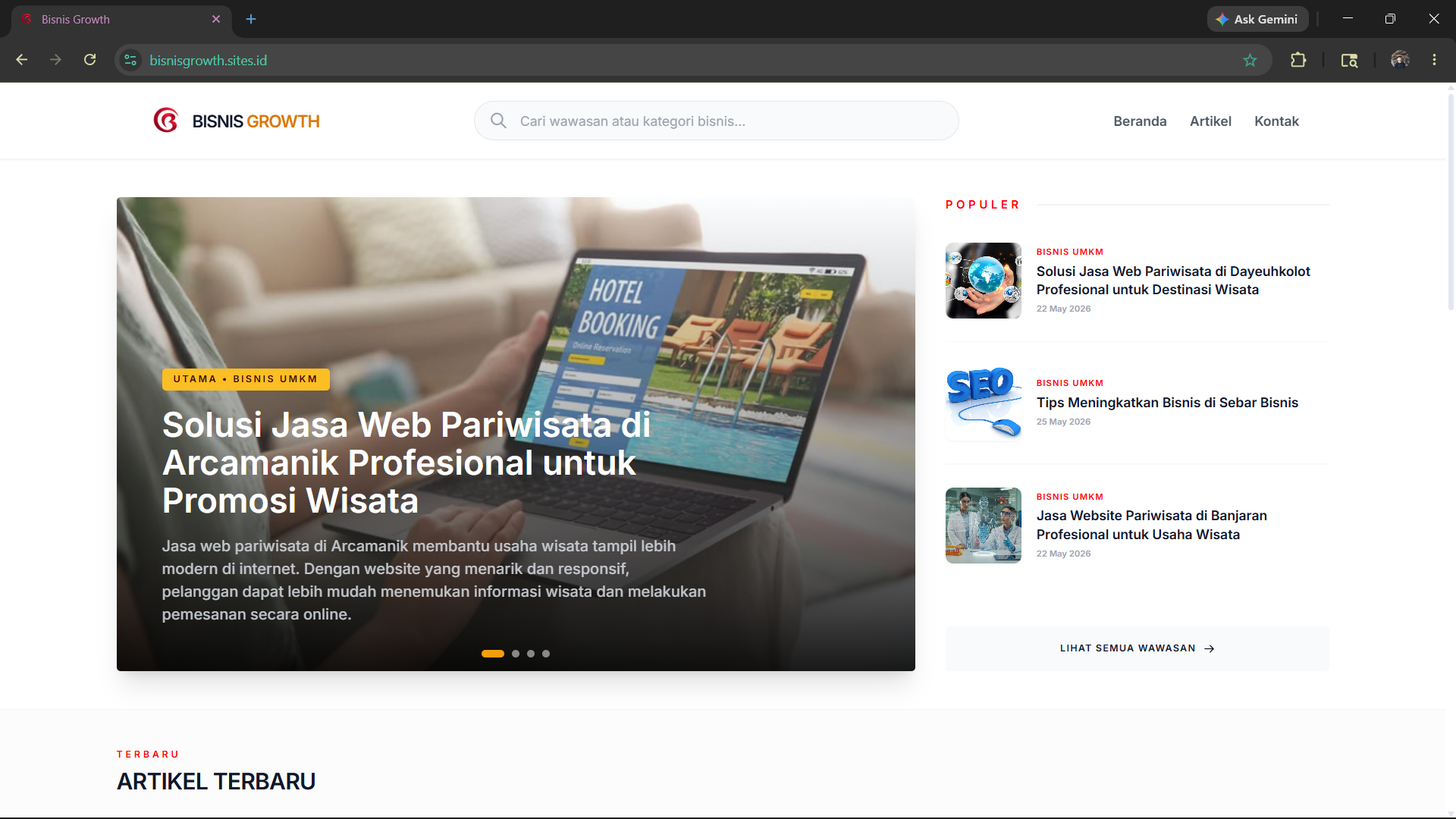Focus the 'Cari wawasan atau kategori bisnis' search field
The image size is (1456, 819).
tap(716, 121)
